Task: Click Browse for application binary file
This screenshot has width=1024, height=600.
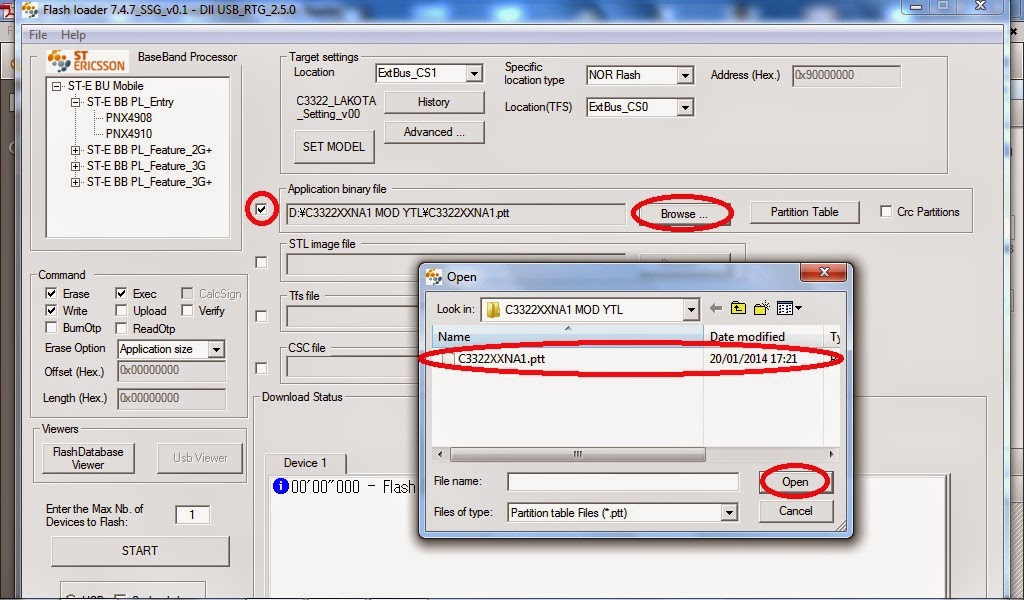Action: (x=683, y=213)
